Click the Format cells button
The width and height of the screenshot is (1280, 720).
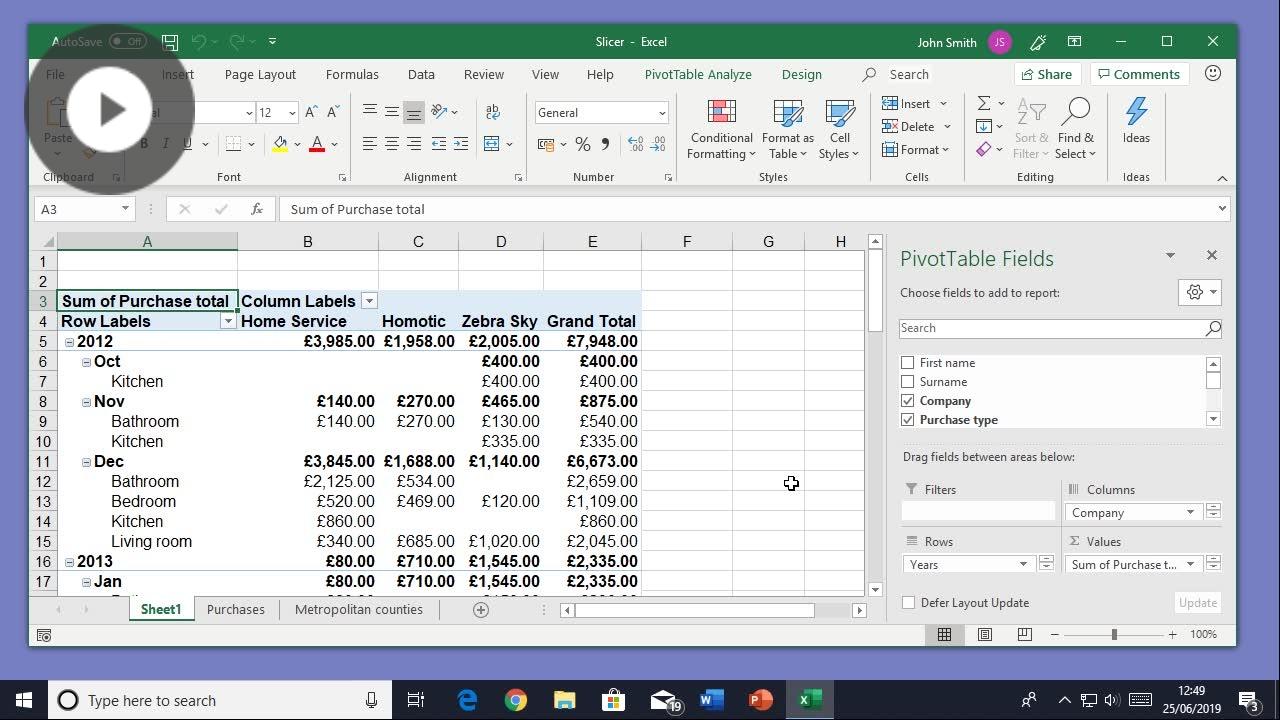pyautogui.click(x=916, y=149)
